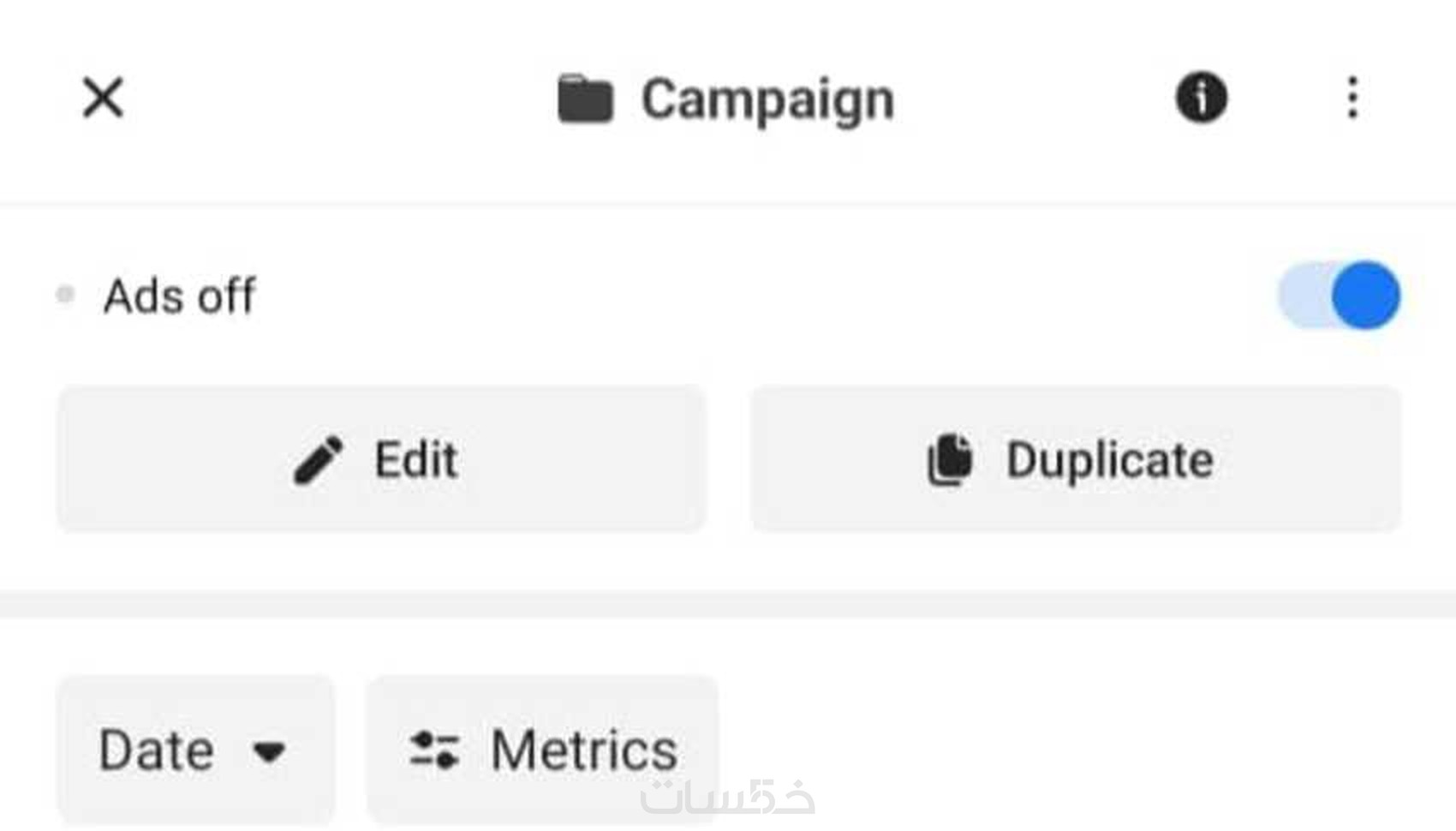Click the gray status dot before Ads off

pyautogui.click(x=65, y=295)
